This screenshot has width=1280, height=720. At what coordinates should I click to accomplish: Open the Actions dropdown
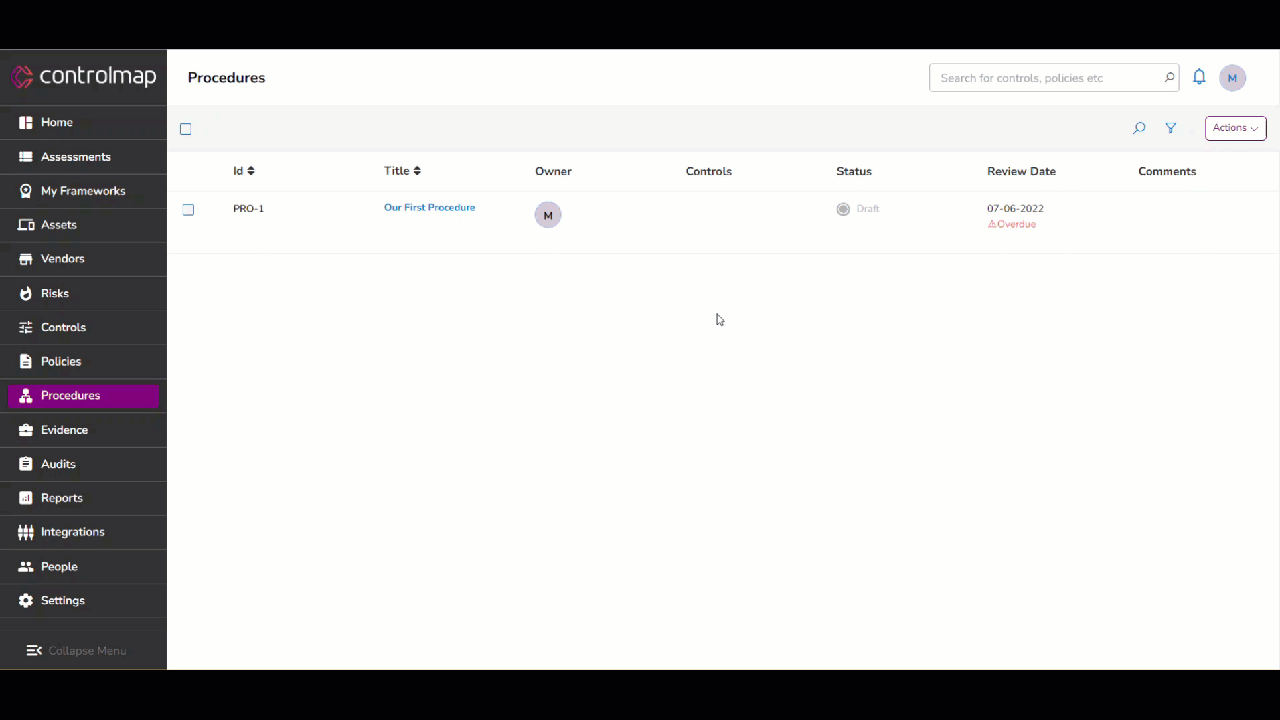pyautogui.click(x=1235, y=128)
